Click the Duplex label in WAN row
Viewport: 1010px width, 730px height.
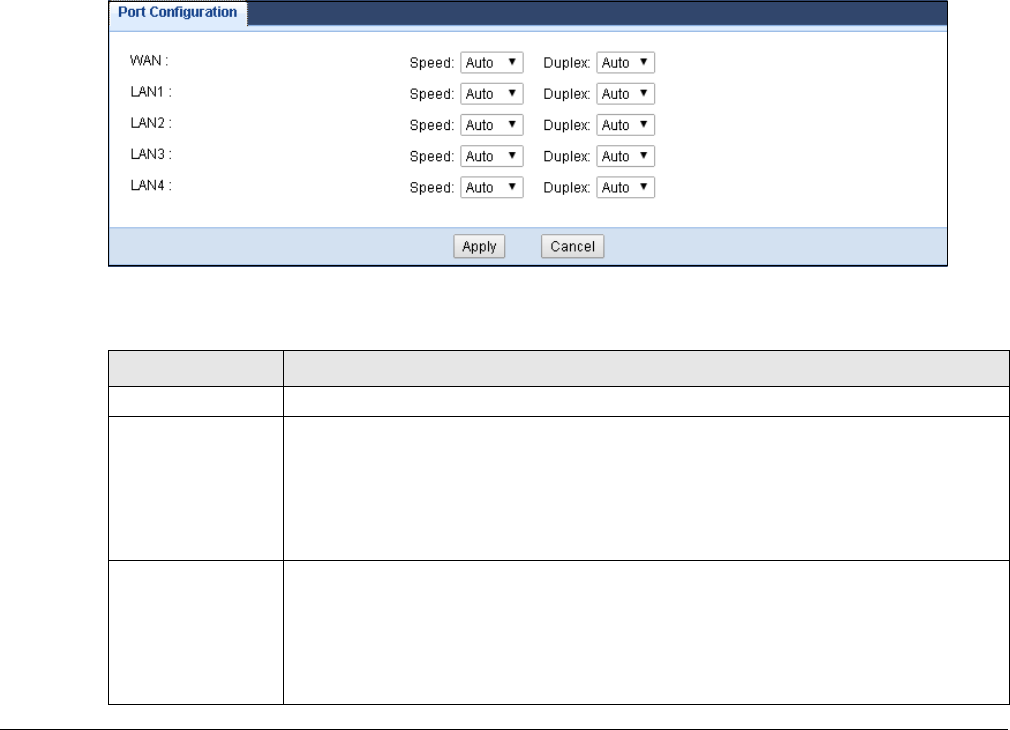(x=567, y=63)
